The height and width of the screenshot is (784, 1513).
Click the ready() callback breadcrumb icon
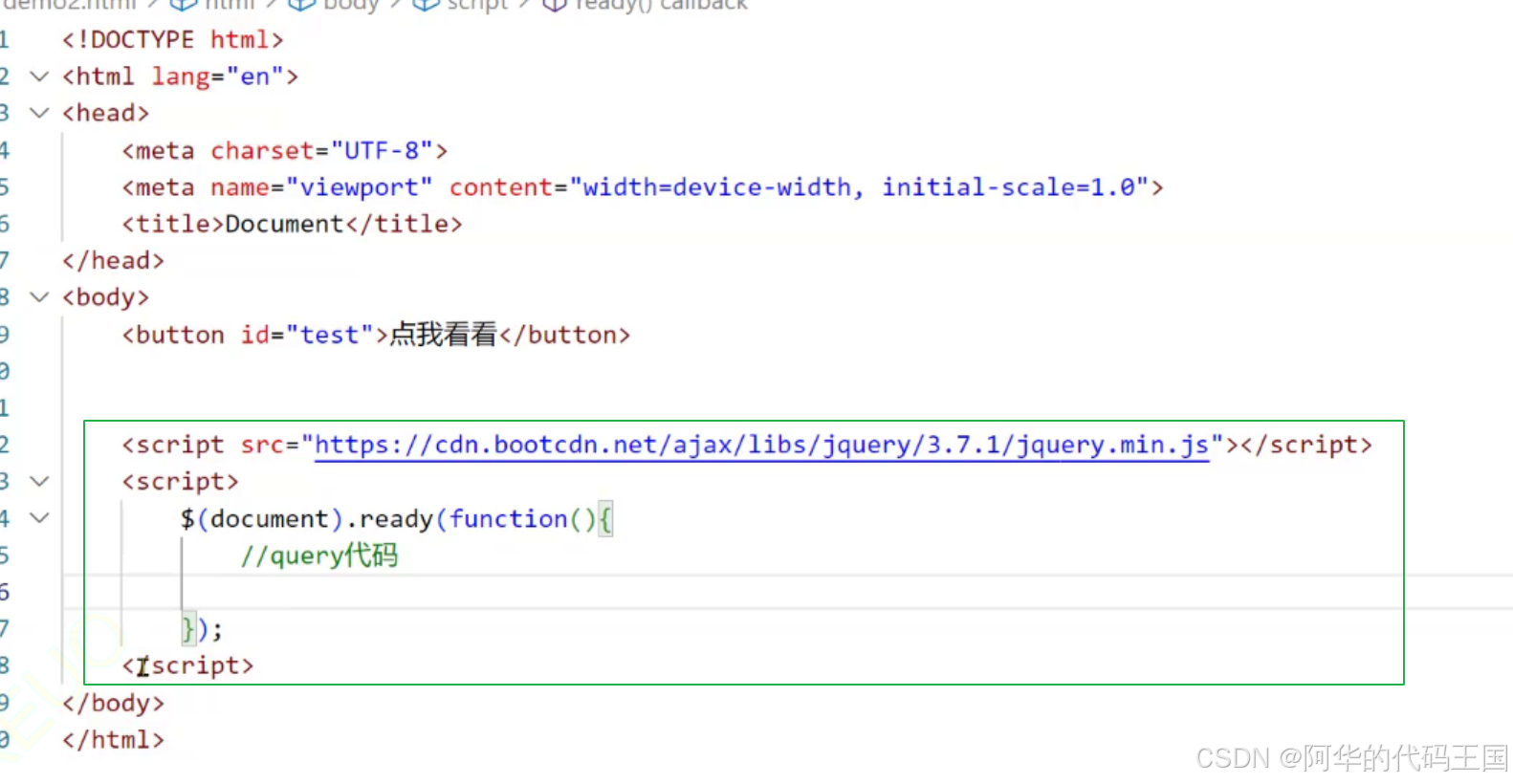pos(555,5)
